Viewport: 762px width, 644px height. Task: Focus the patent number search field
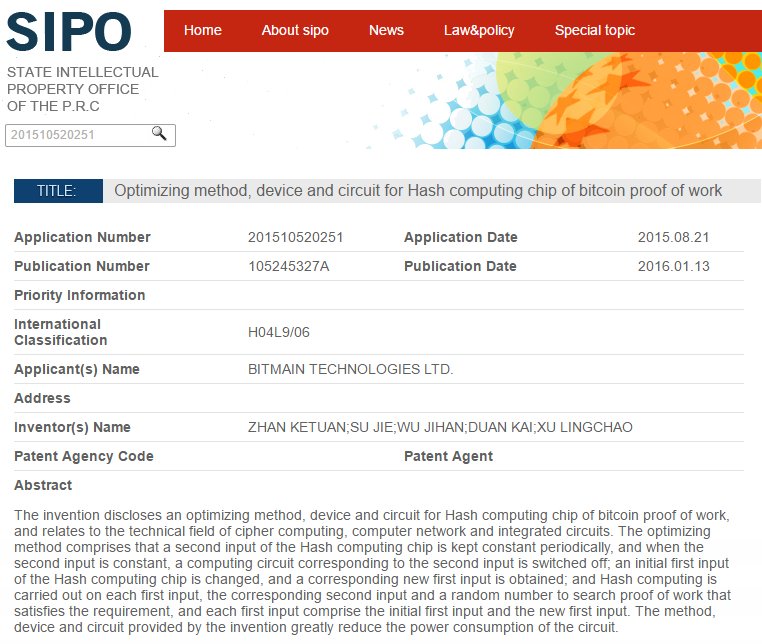tap(90, 135)
